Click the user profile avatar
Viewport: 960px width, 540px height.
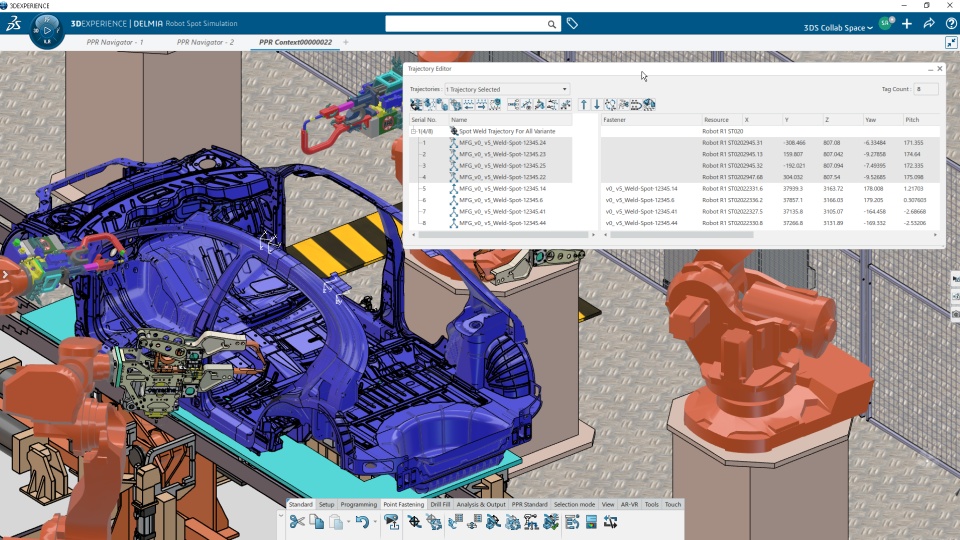point(885,23)
